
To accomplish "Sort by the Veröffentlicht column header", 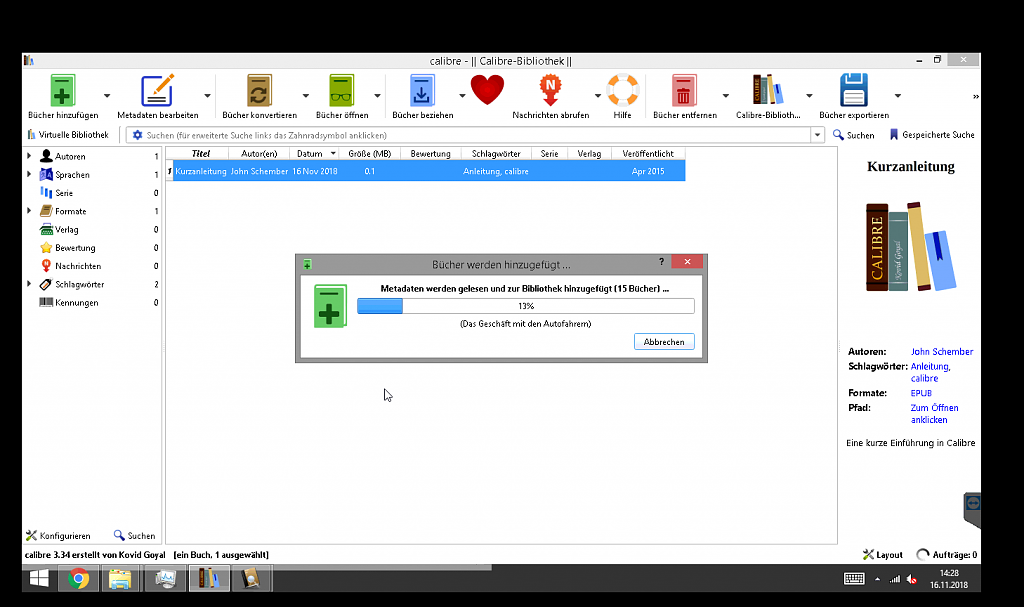I will click(648, 154).
